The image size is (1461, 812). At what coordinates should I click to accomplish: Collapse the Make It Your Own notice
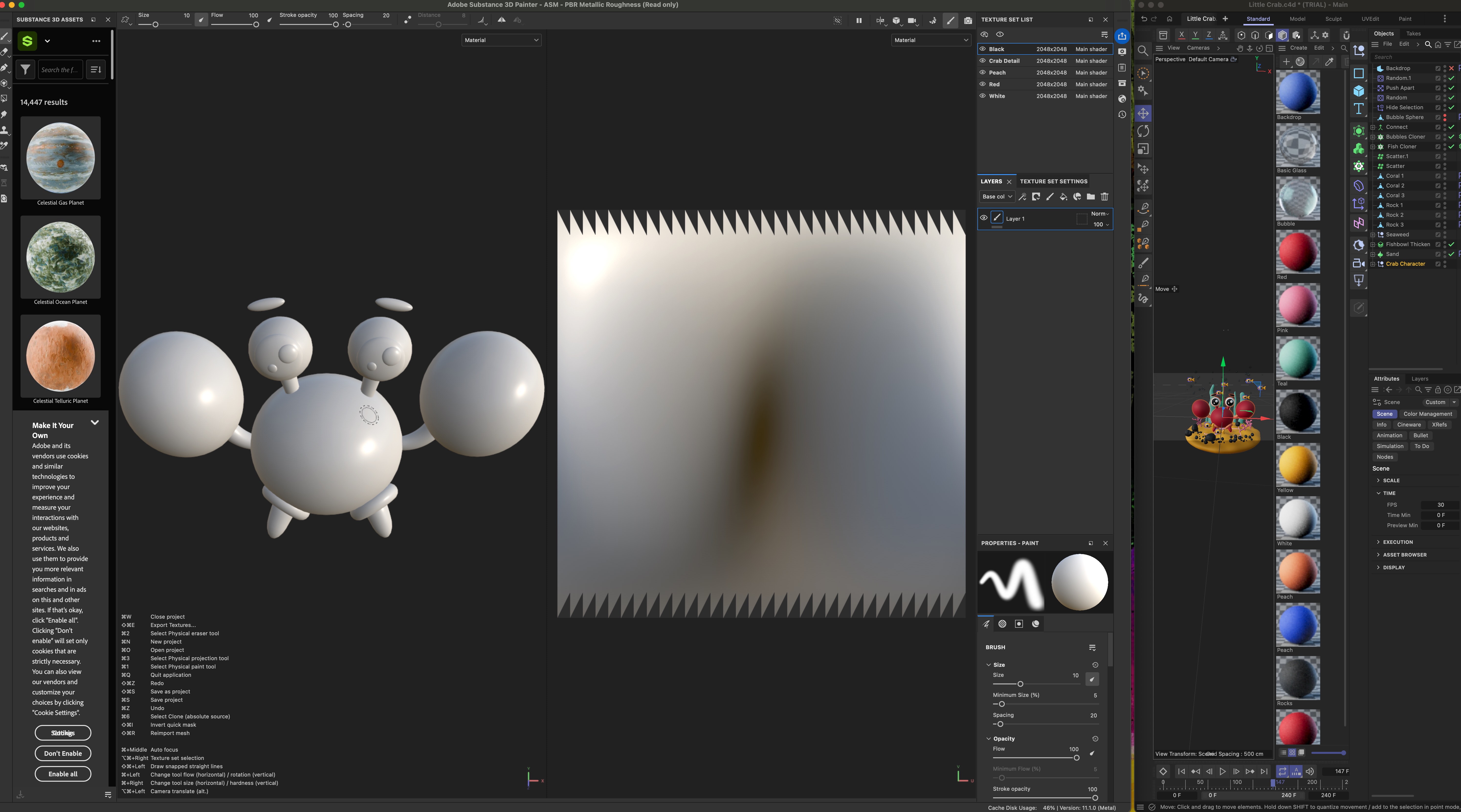95,422
